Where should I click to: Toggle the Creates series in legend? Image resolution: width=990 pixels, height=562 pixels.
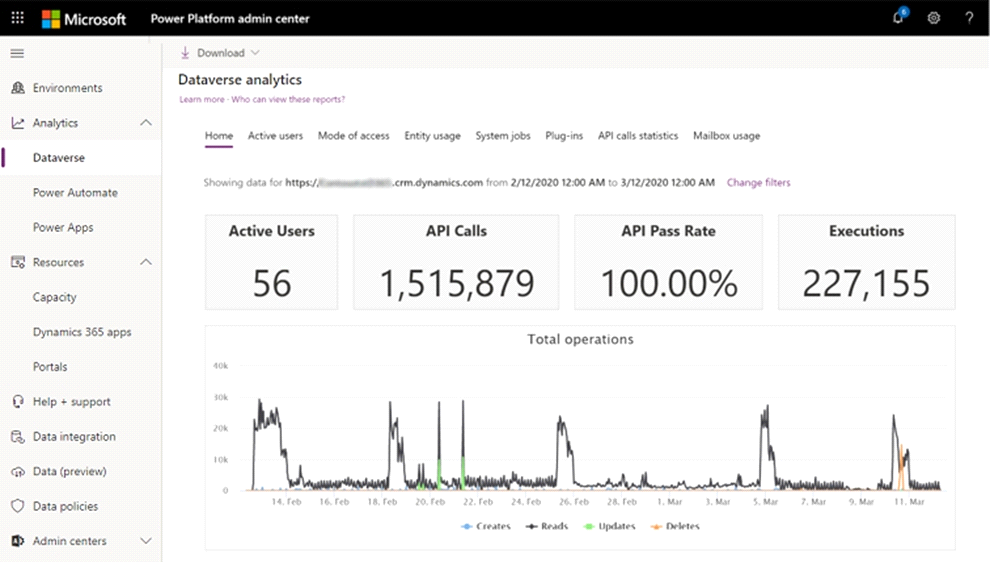(x=486, y=526)
